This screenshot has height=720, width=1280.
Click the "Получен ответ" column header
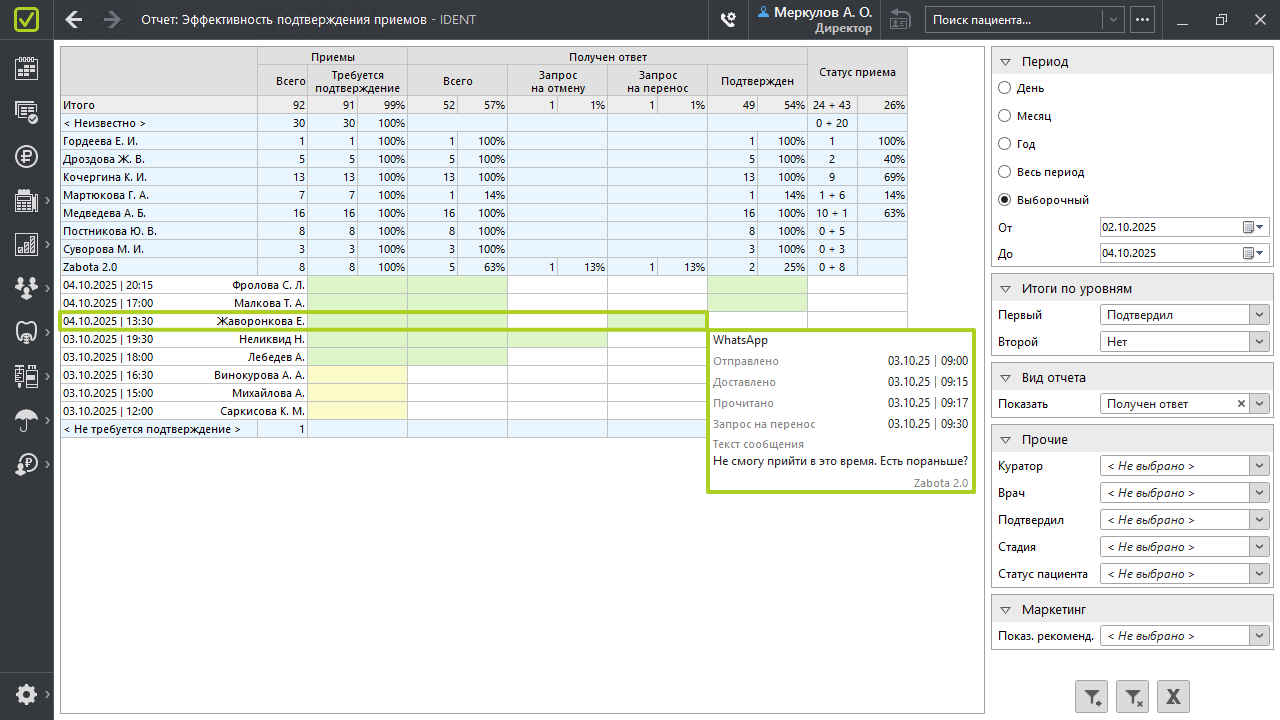607,57
